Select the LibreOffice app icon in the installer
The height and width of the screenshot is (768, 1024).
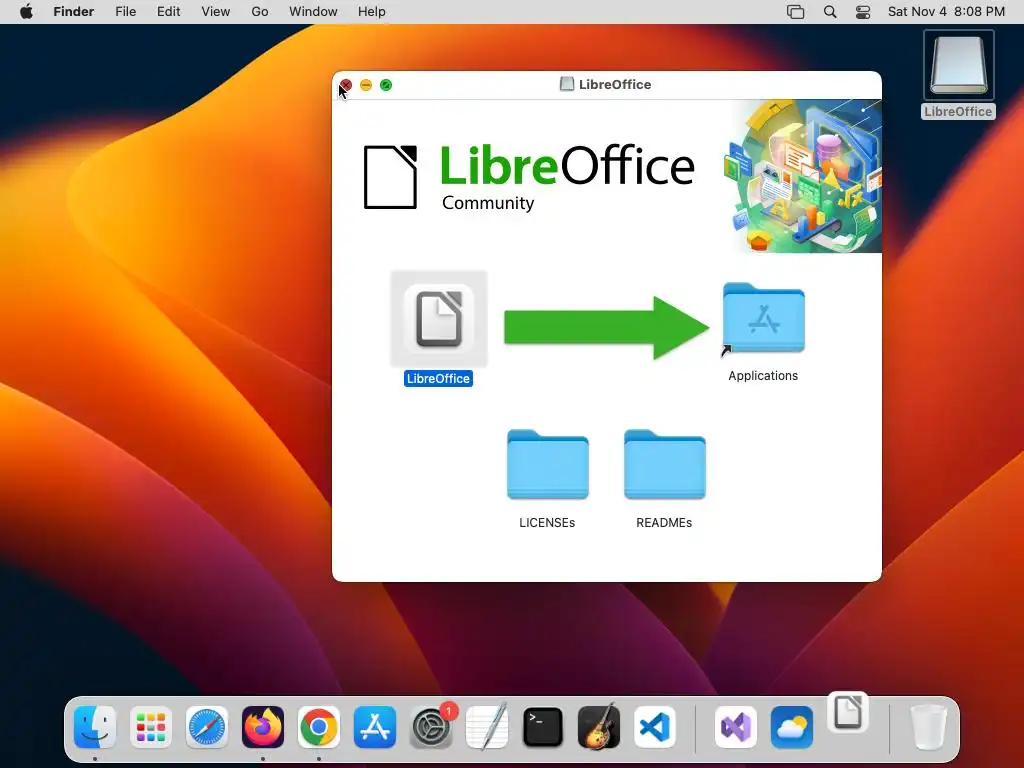point(439,319)
